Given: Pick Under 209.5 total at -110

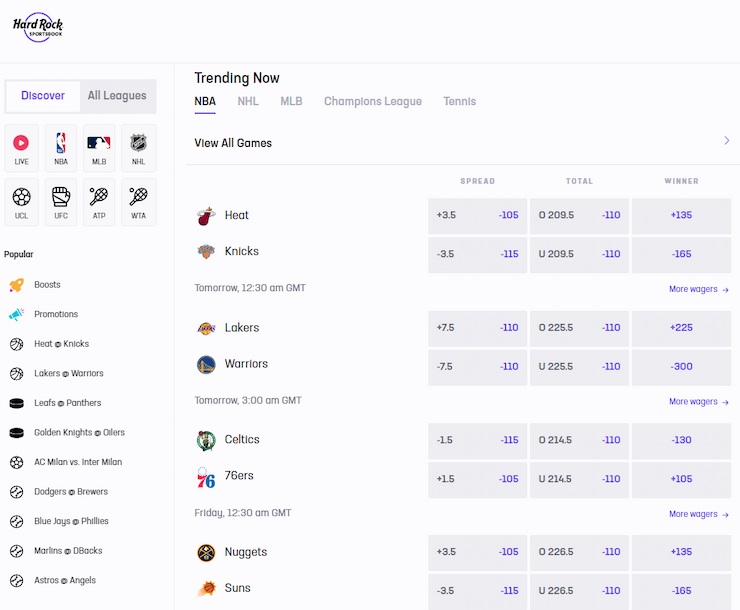Looking at the screenshot, I should coord(580,254).
